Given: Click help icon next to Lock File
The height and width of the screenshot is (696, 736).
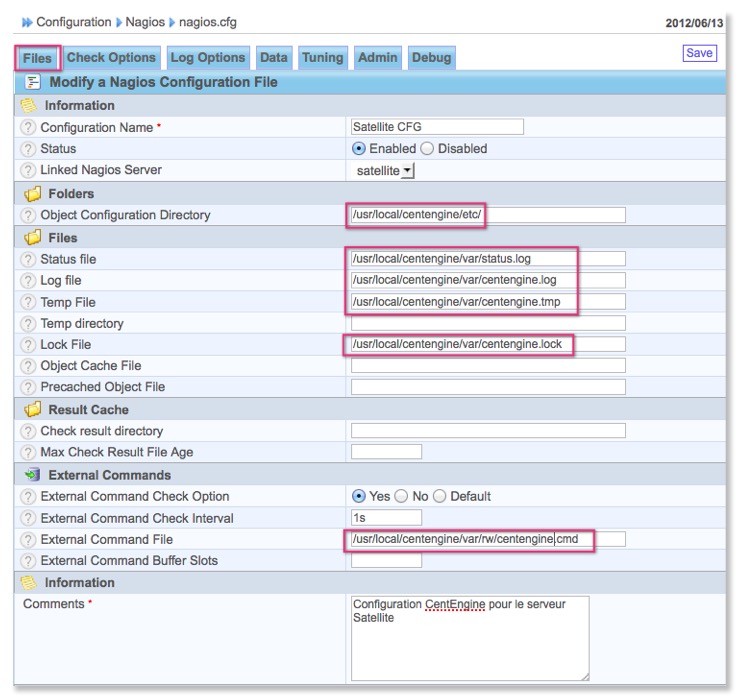Looking at the screenshot, I should pos(27,344).
